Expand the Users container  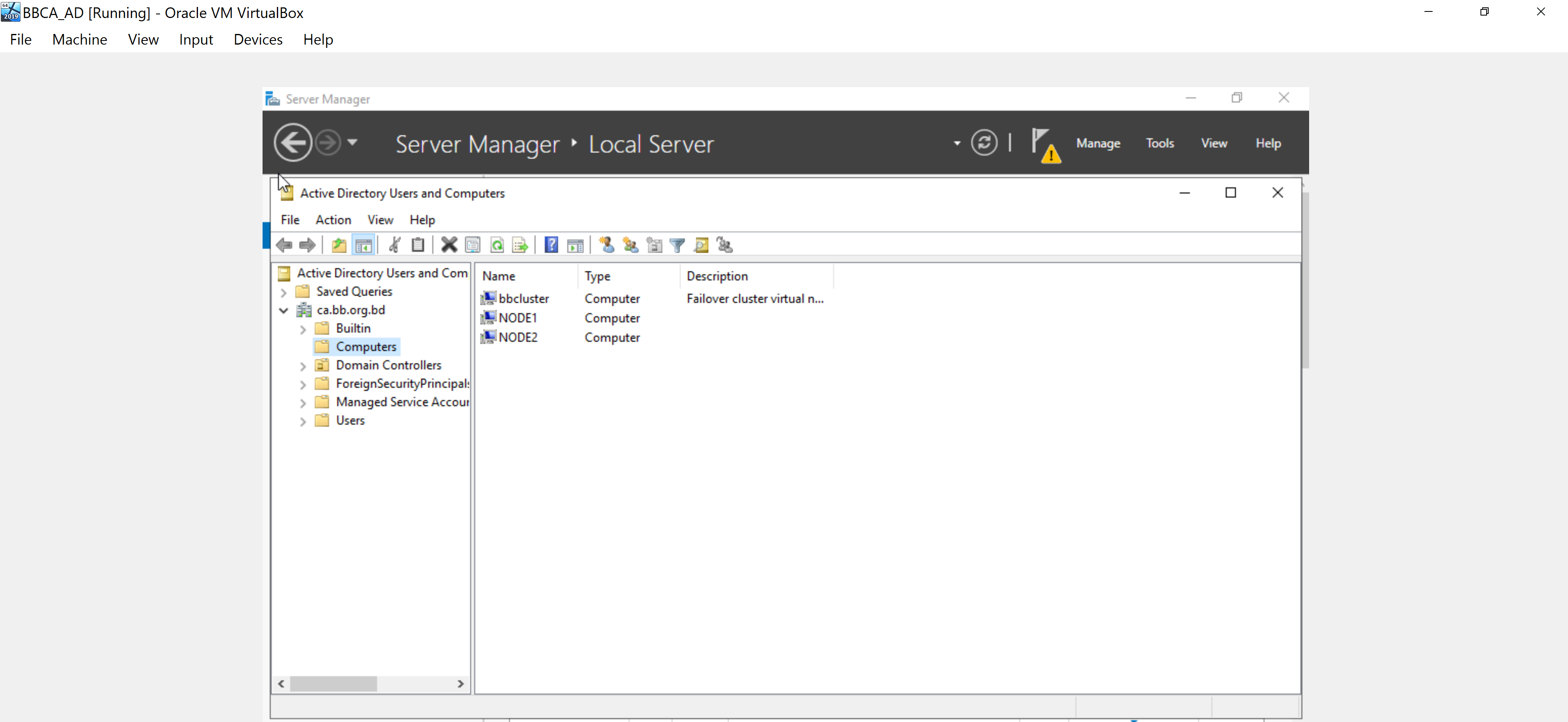coord(303,421)
